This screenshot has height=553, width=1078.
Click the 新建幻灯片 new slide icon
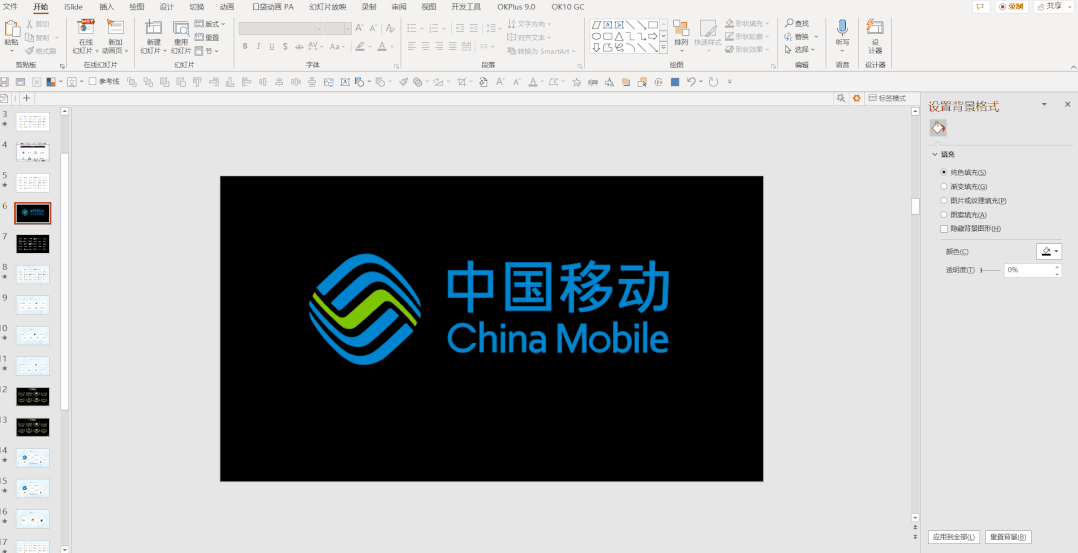coord(153,28)
